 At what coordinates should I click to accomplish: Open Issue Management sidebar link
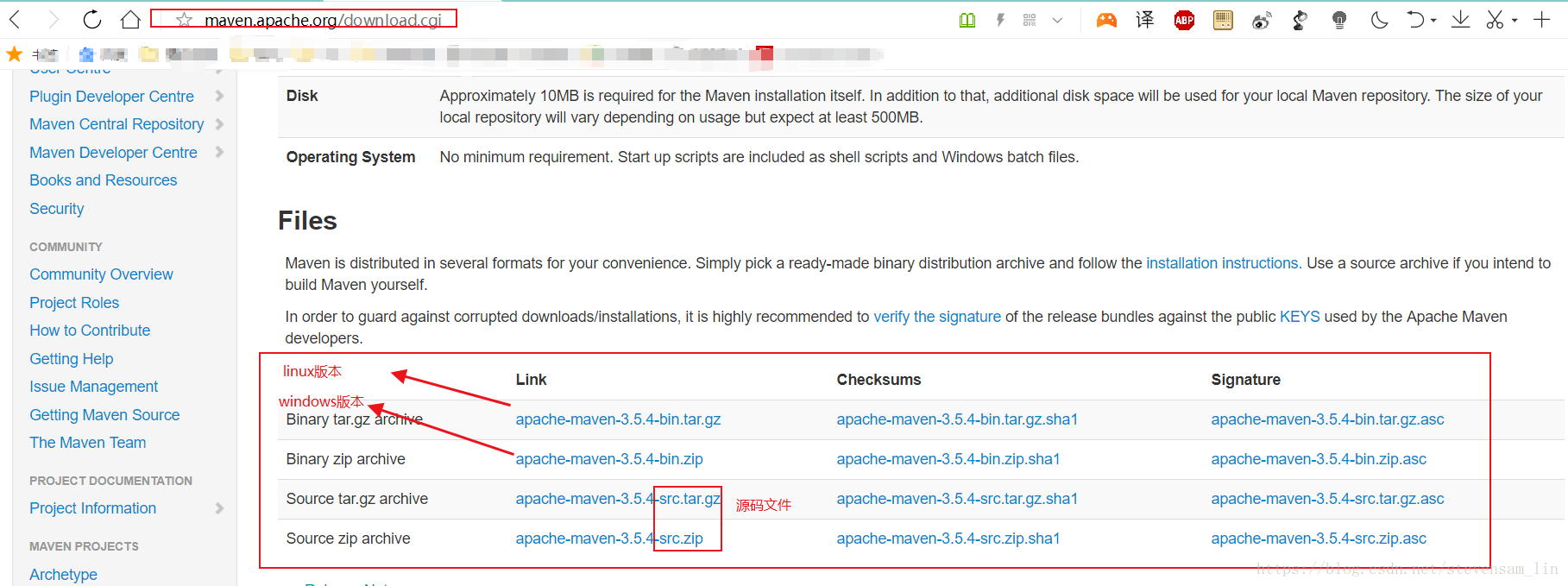click(93, 387)
